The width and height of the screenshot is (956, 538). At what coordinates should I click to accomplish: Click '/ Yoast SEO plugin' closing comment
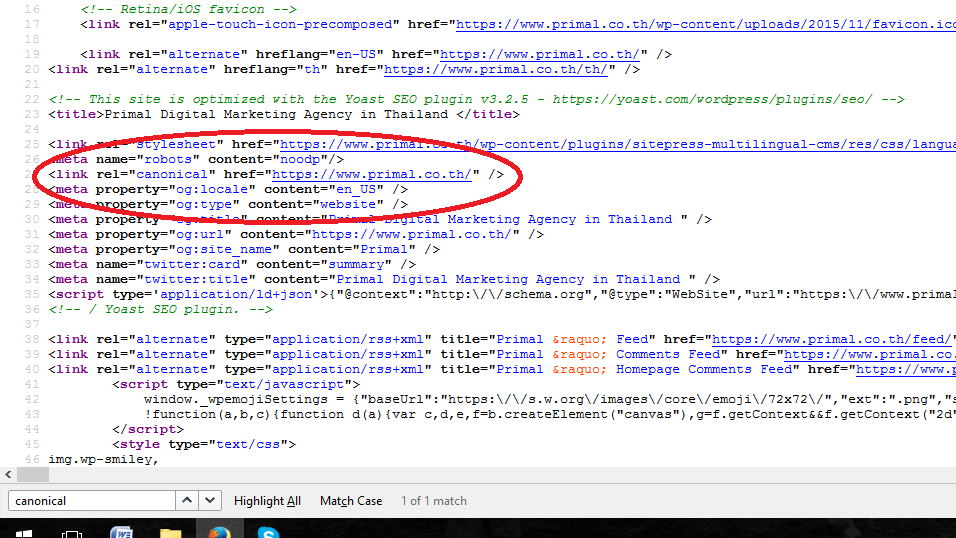(161, 309)
